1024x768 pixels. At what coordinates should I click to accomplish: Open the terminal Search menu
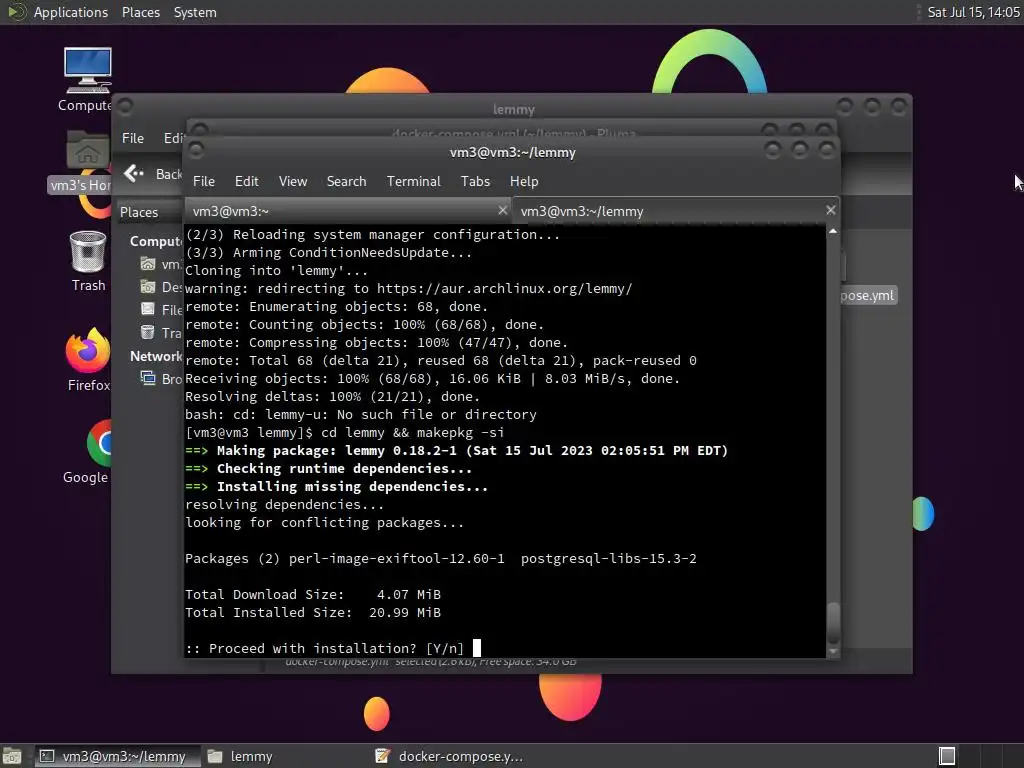[x=346, y=182]
